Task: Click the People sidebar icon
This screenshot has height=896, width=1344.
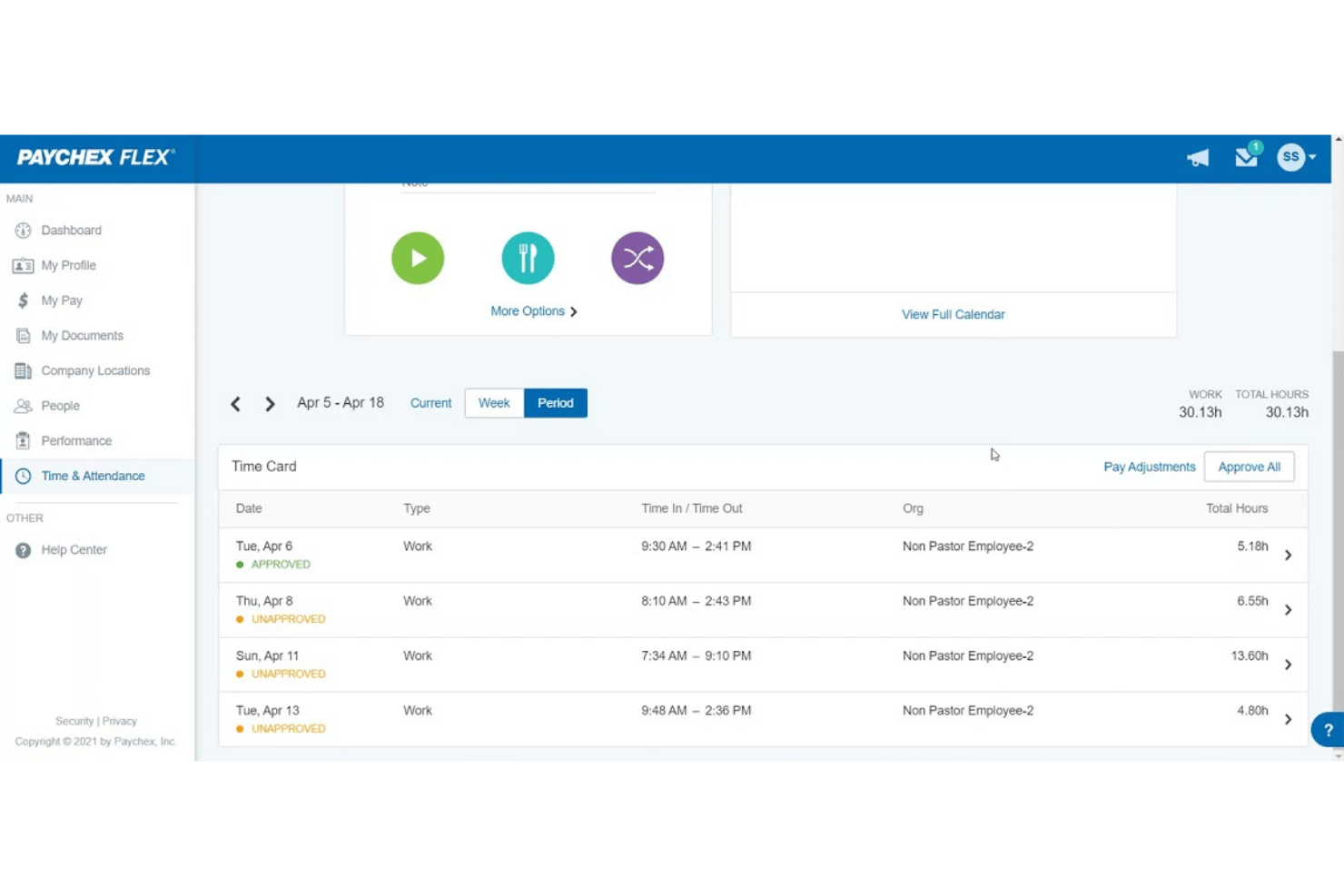Action: pos(23,406)
